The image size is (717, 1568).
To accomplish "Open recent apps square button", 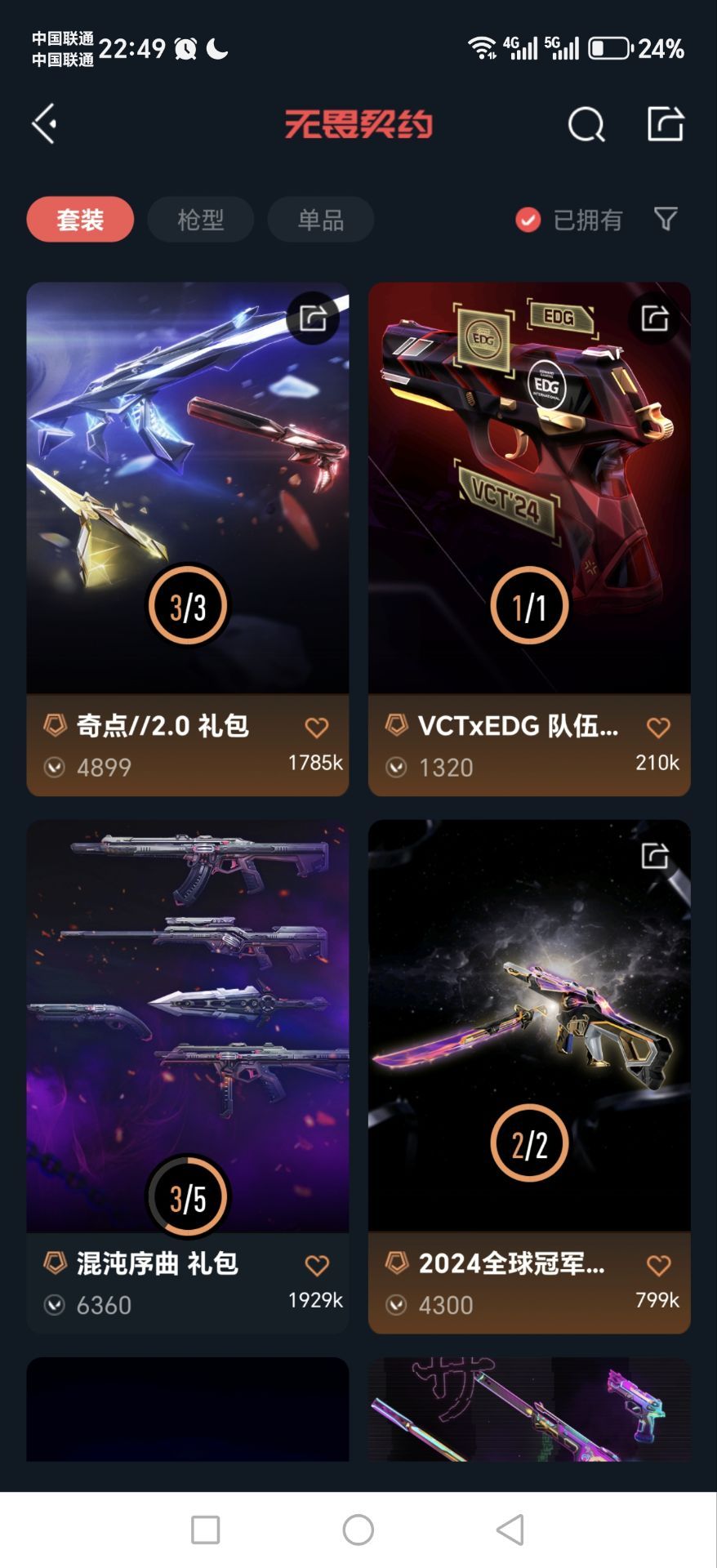I will click(205, 1530).
